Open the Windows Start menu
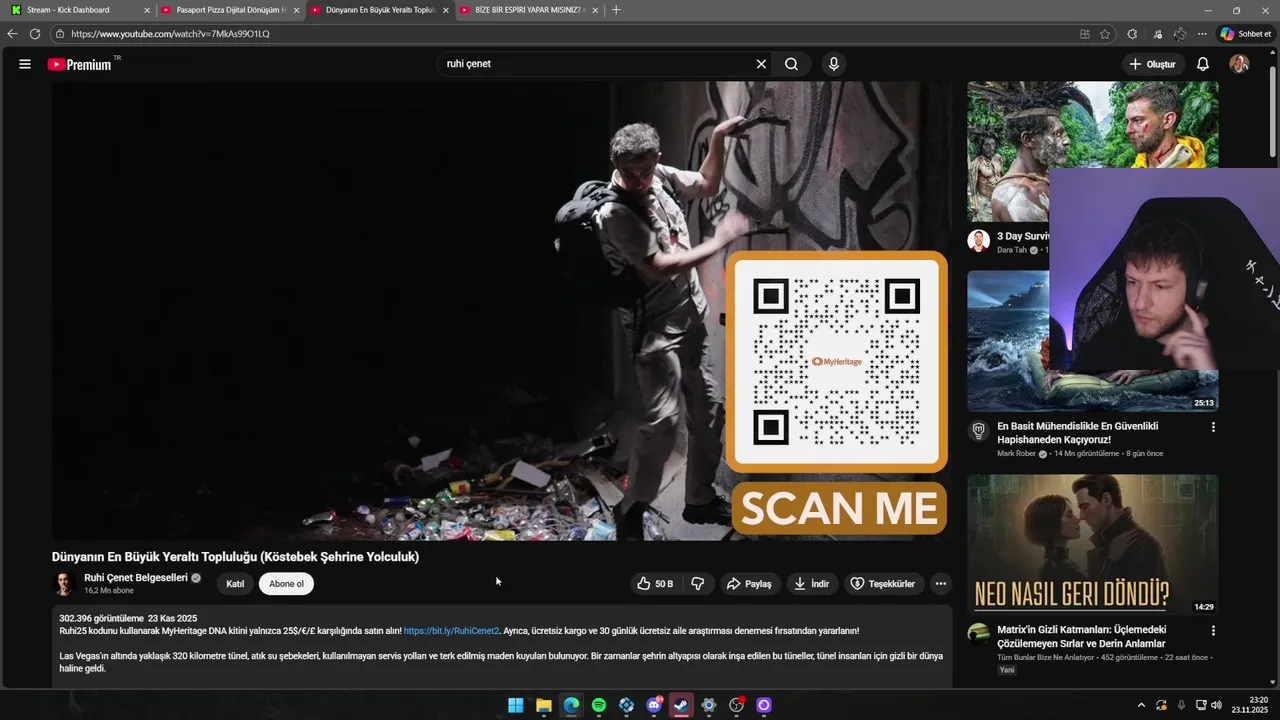The height and width of the screenshot is (720, 1280). tap(515, 705)
